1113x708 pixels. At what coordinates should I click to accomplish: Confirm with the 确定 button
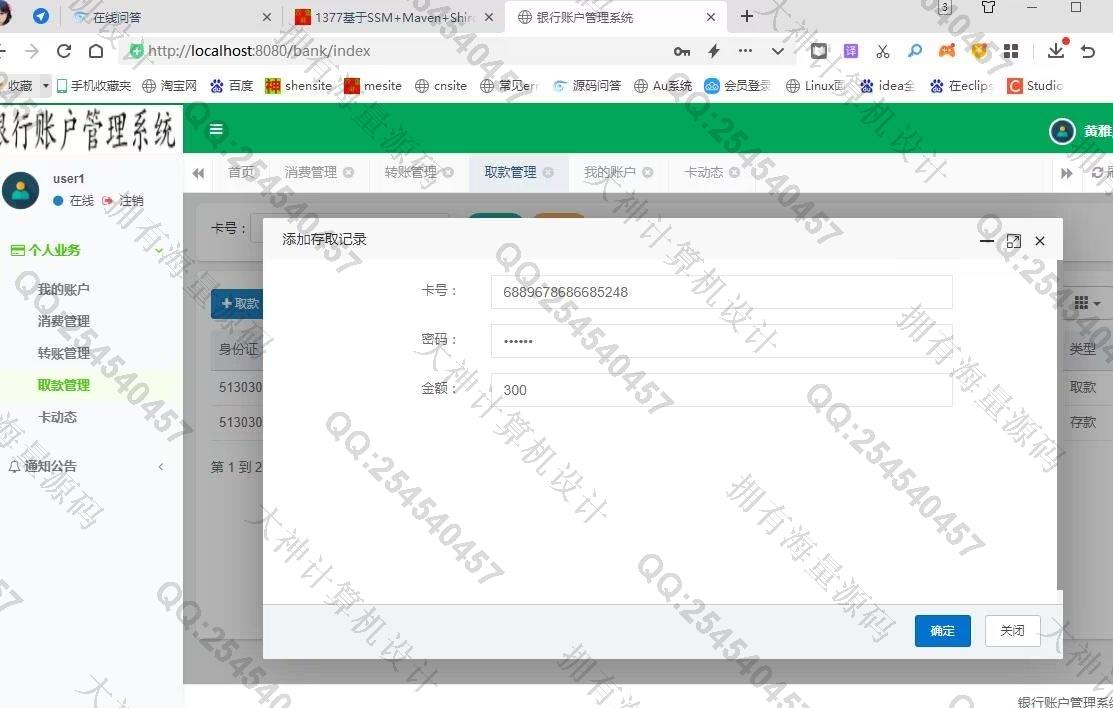click(943, 631)
